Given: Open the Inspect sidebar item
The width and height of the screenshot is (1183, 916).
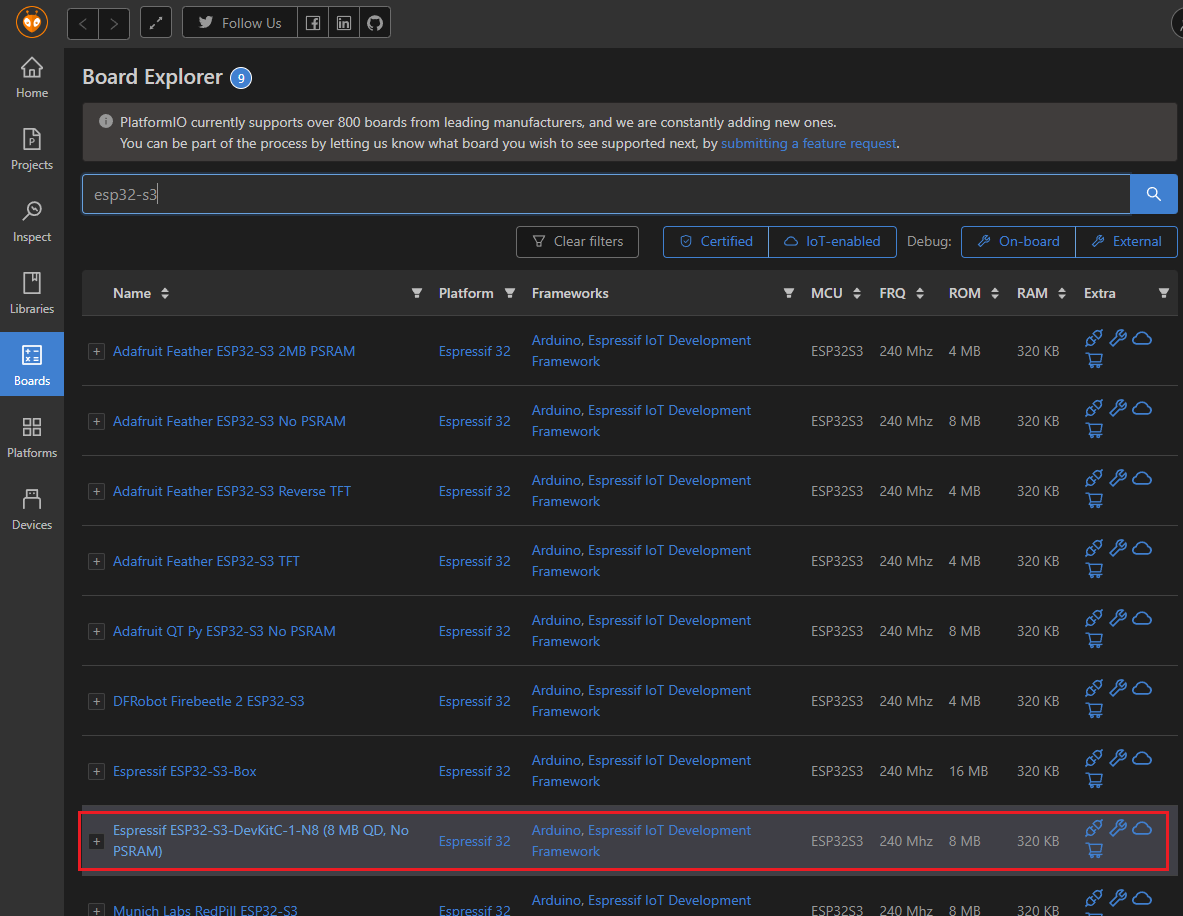Looking at the screenshot, I should click(x=32, y=221).
